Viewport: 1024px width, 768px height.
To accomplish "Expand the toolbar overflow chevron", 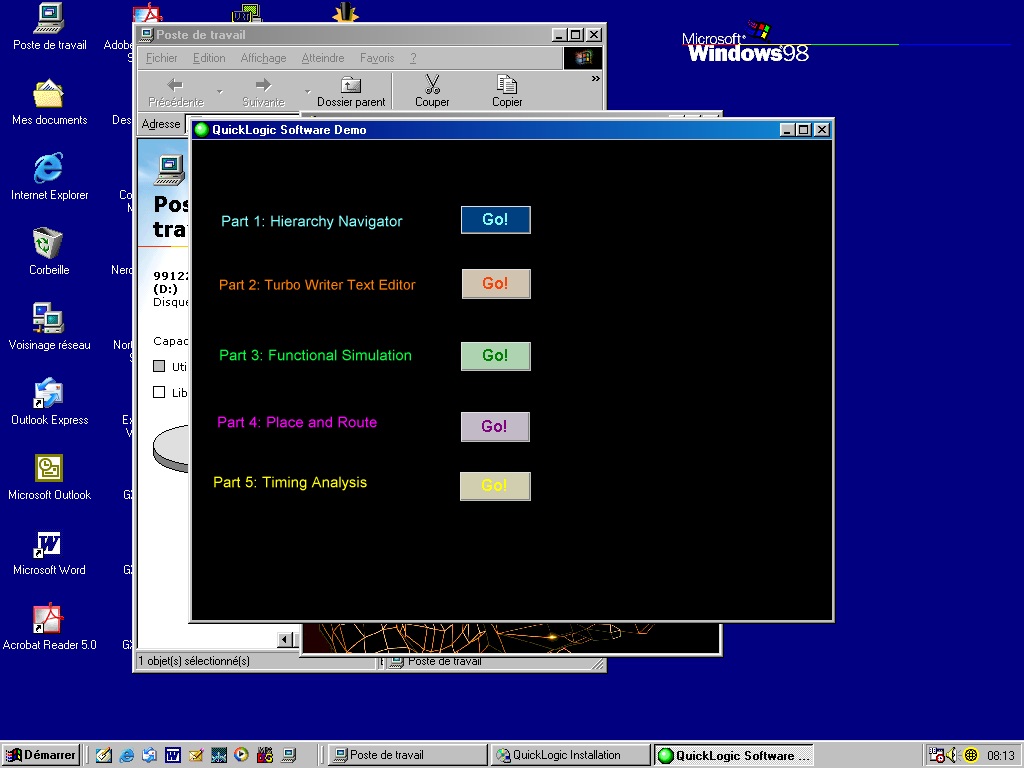I will [x=596, y=79].
